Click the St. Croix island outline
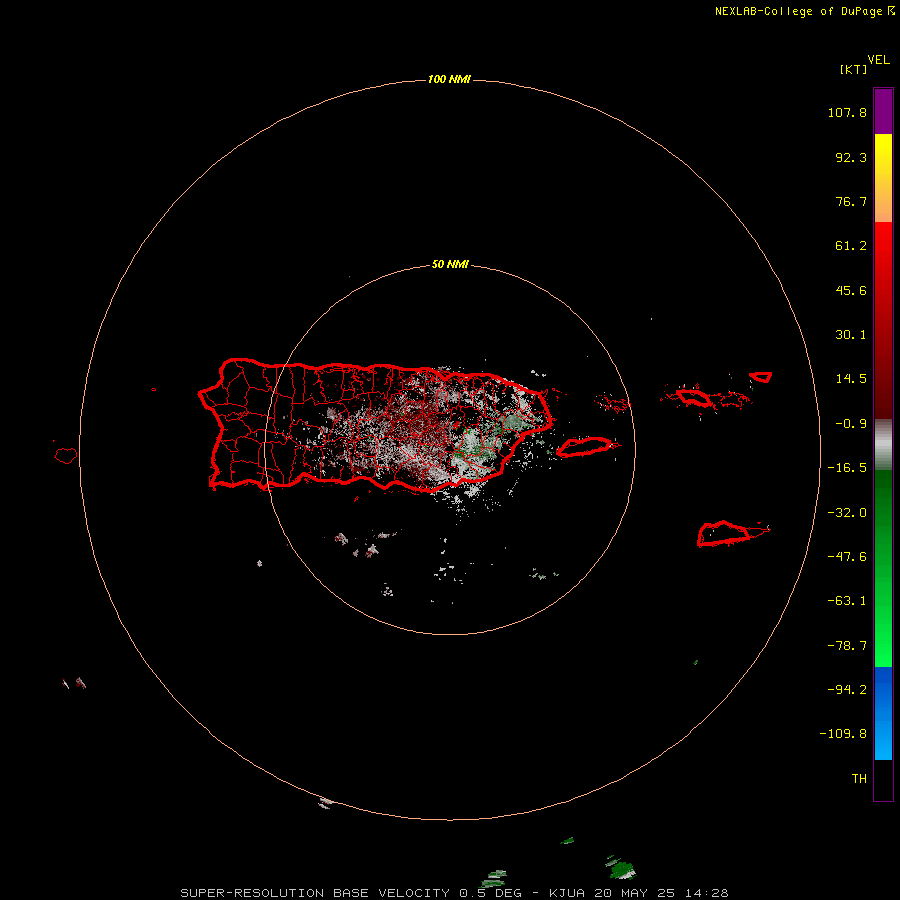 724,533
